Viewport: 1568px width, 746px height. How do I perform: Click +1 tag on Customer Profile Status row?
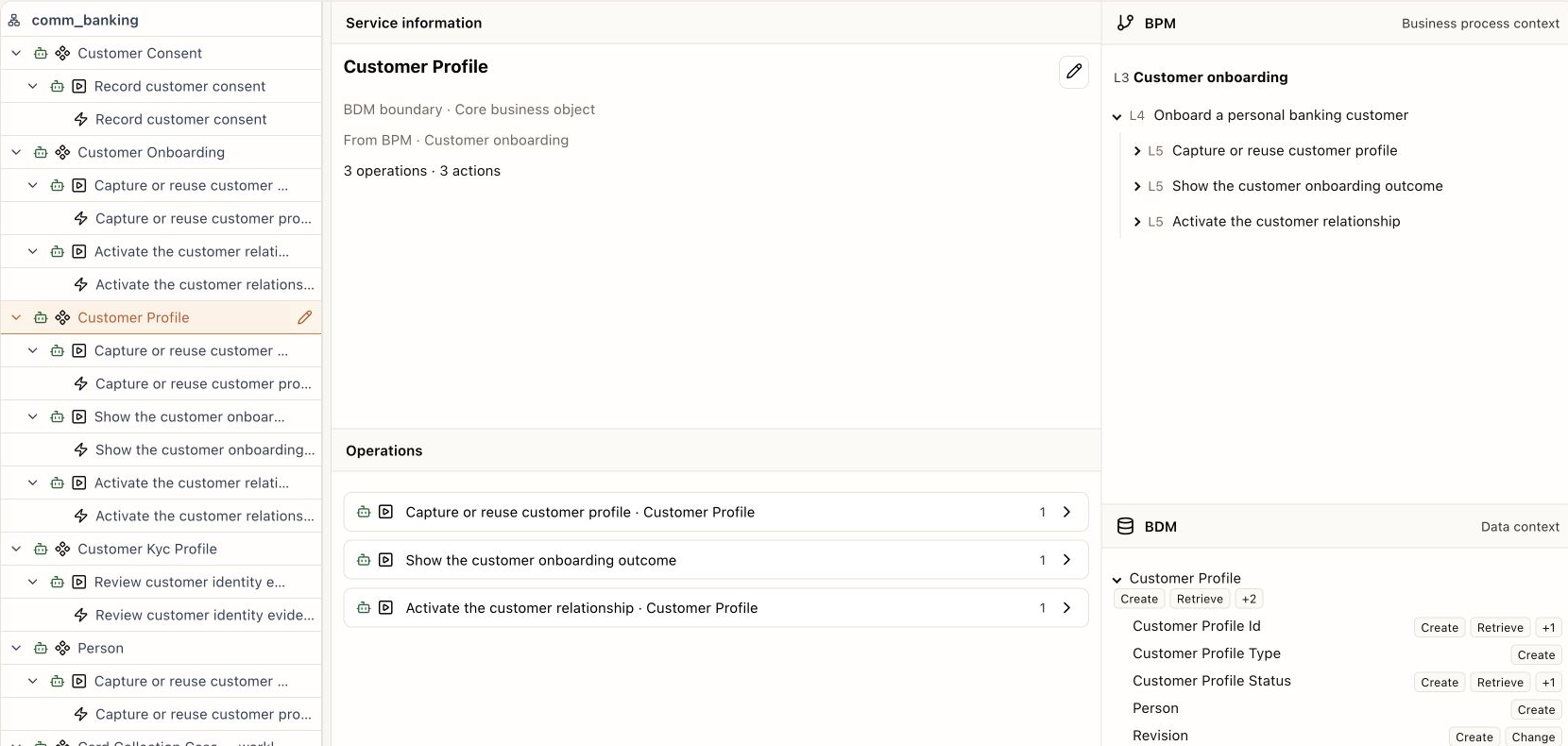coord(1548,682)
